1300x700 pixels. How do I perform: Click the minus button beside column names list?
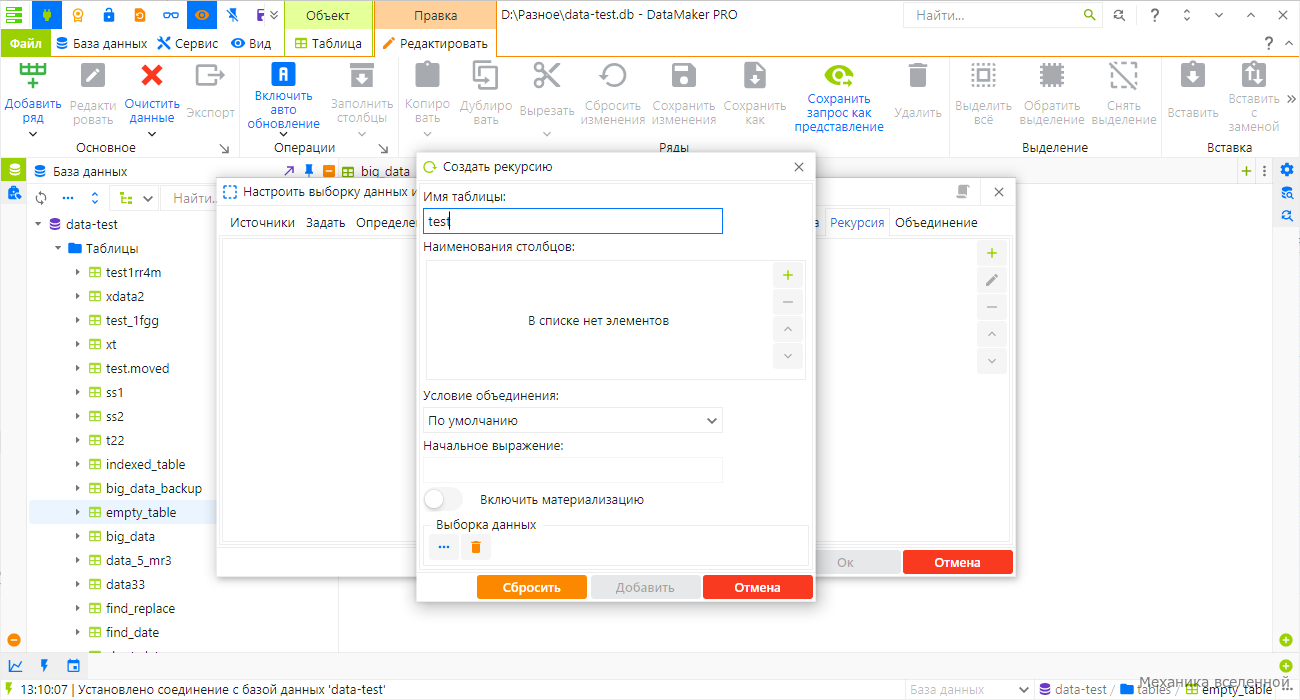[x=788, y=302]
